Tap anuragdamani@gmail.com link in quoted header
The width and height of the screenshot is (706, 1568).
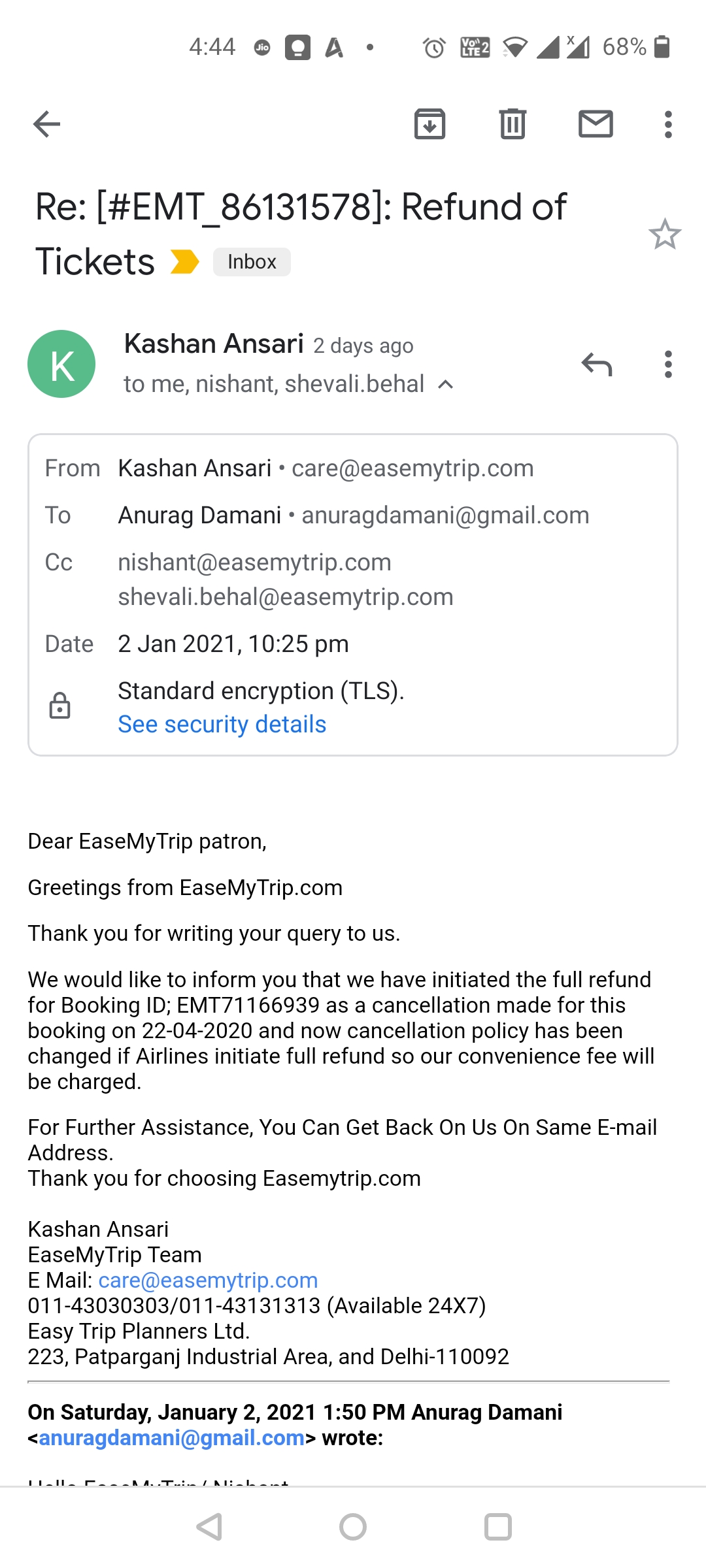point(172,1437)
